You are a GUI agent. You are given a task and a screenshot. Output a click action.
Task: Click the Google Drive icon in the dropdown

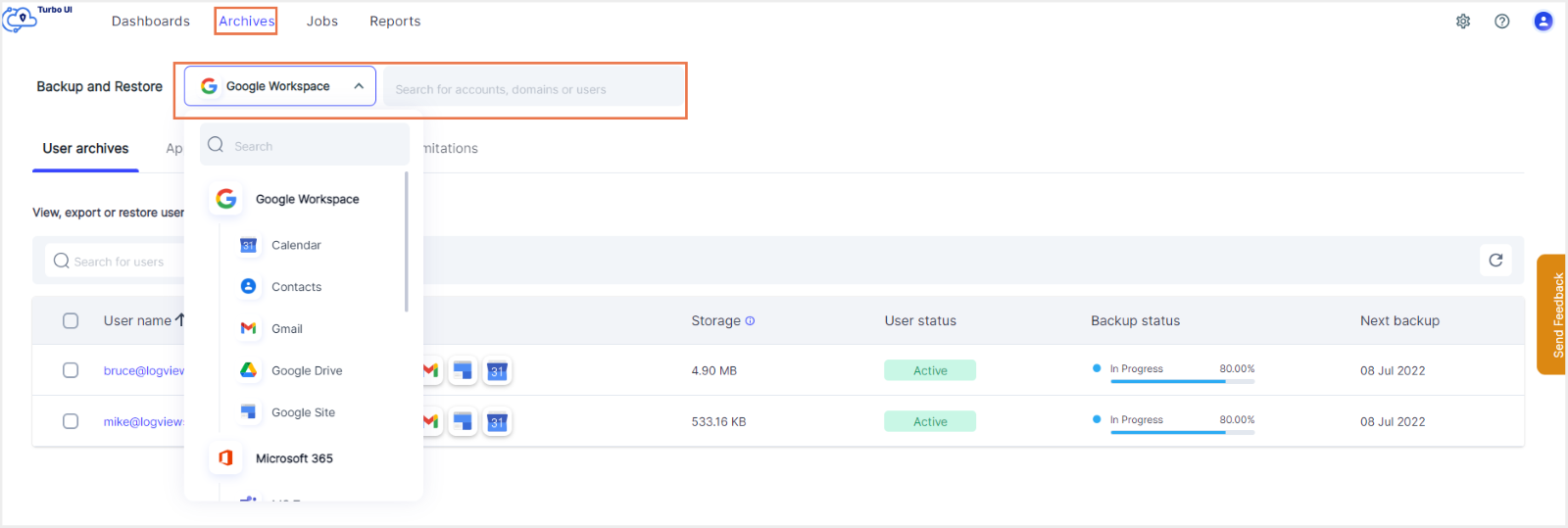click(x=249, y=370)
